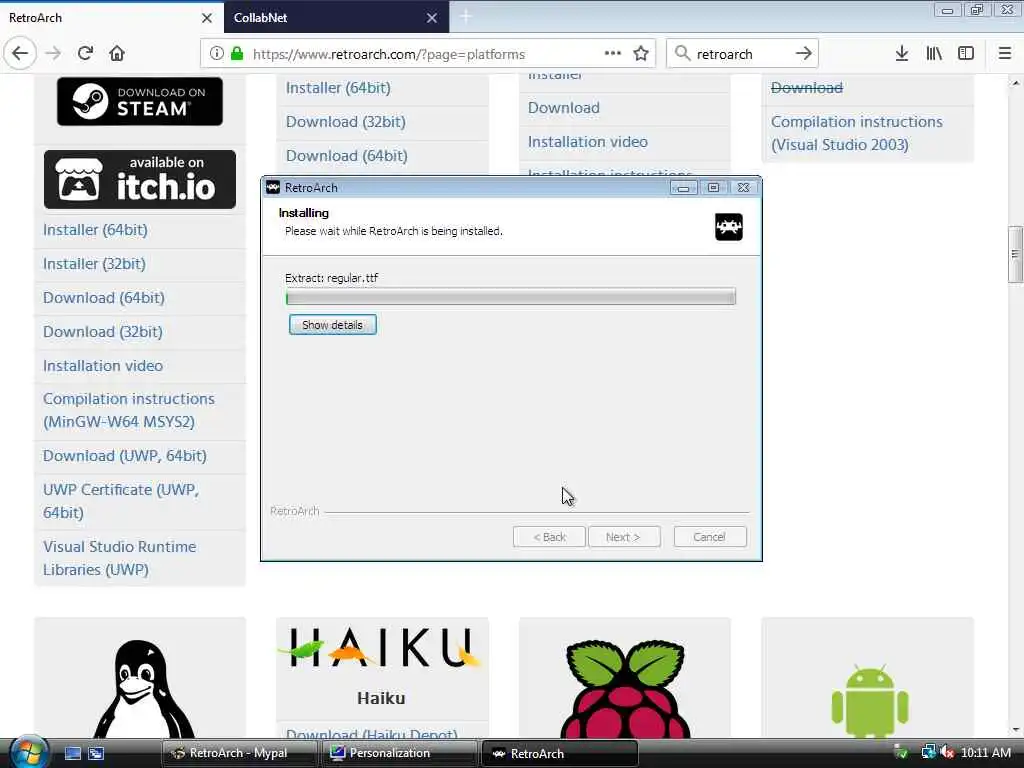Open UWP Certificate (UWP, 64bit) link
Image resolution: width=1024 pixels, height=768 pixels.
coord(121,501)
